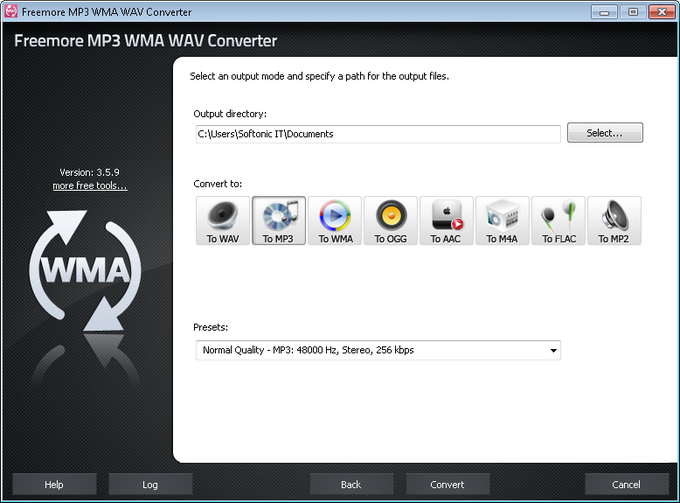This screenshot has width=680, height=503.
Task: Choose the To MP3 output format
Action: [279, 221]
